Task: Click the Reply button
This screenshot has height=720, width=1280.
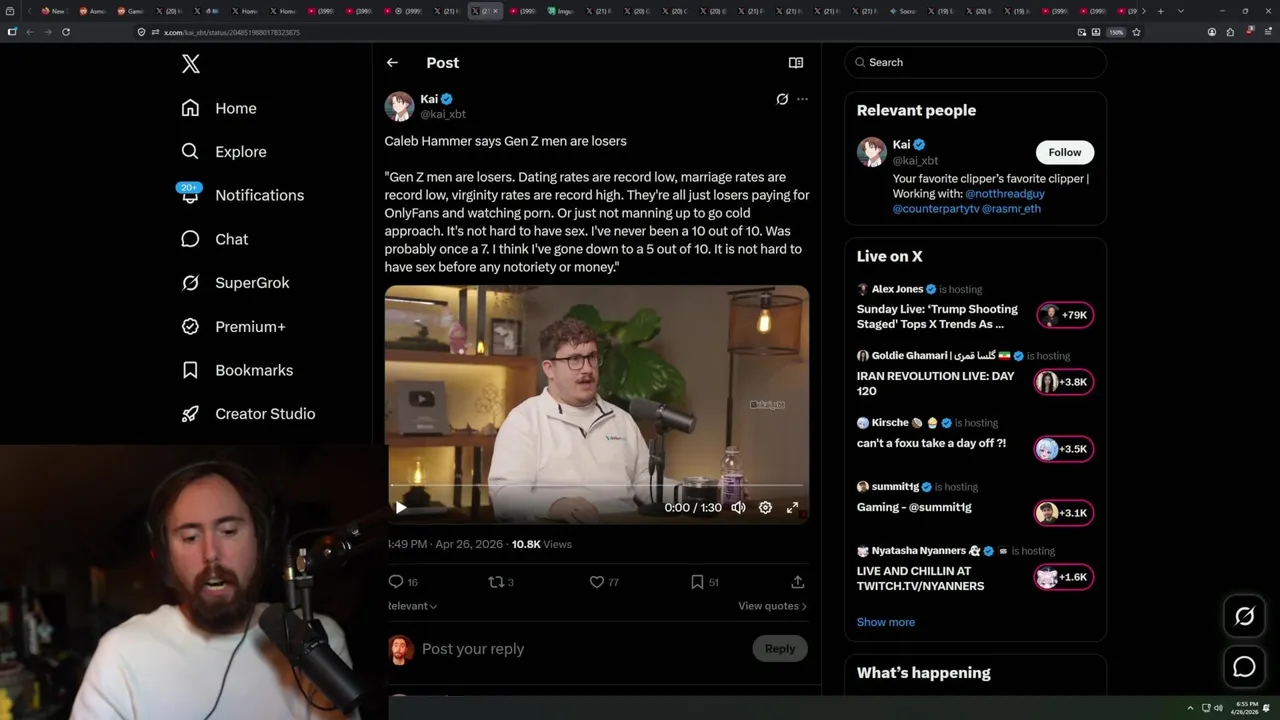Action: [780, 649]
